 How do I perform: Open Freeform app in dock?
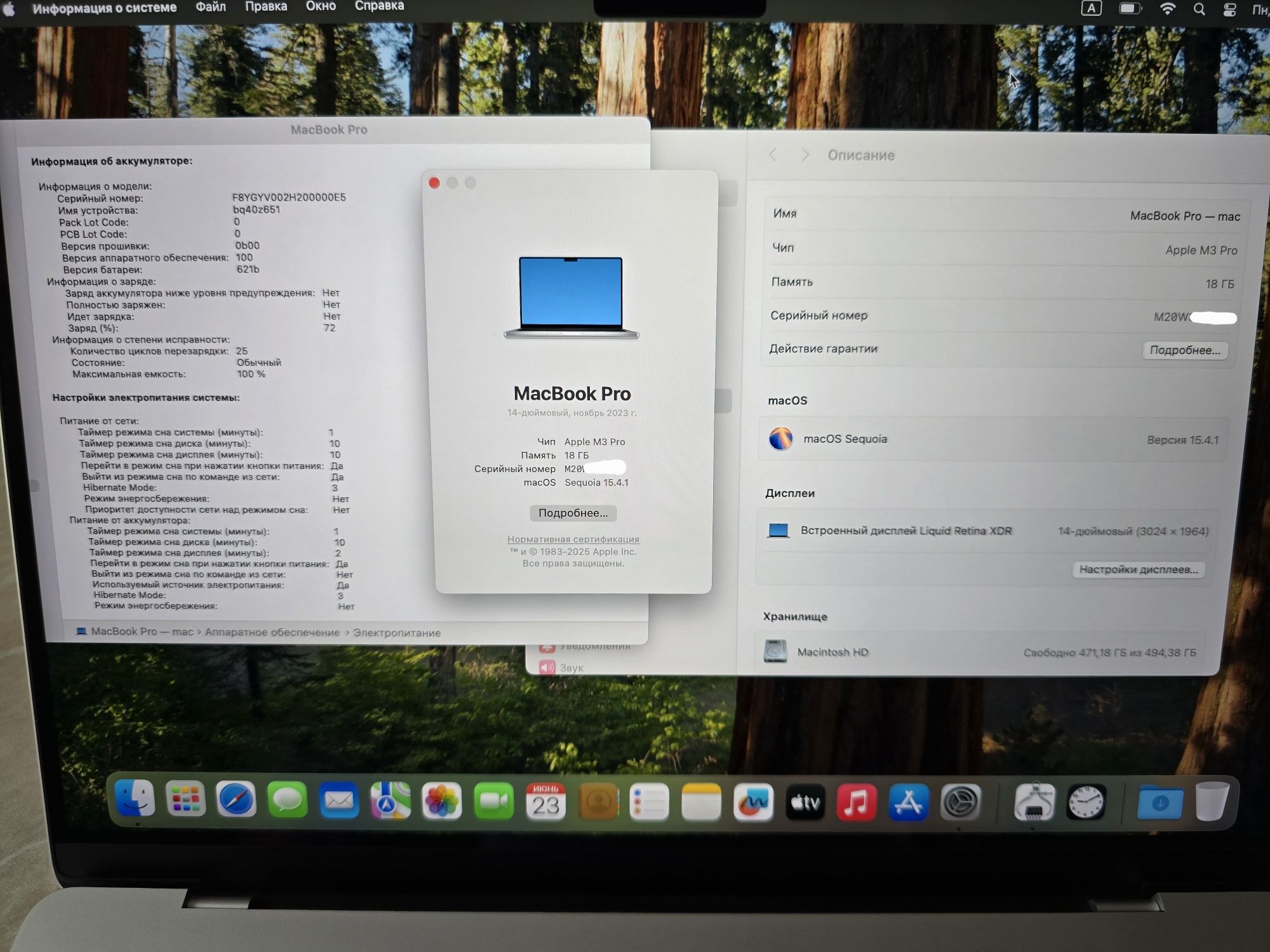(x=753, y=803)
